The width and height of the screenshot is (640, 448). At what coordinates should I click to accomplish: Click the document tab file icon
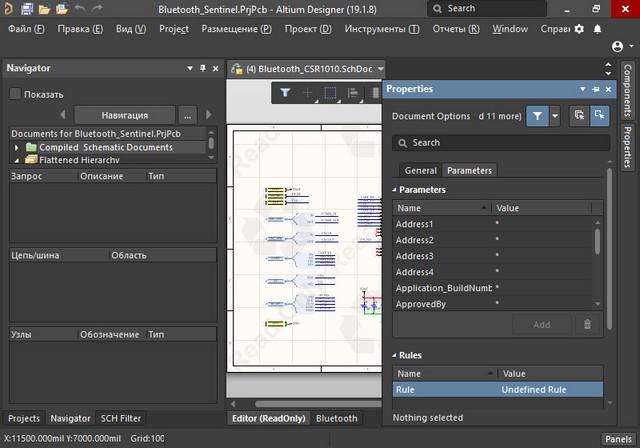(x=237, y=69)
